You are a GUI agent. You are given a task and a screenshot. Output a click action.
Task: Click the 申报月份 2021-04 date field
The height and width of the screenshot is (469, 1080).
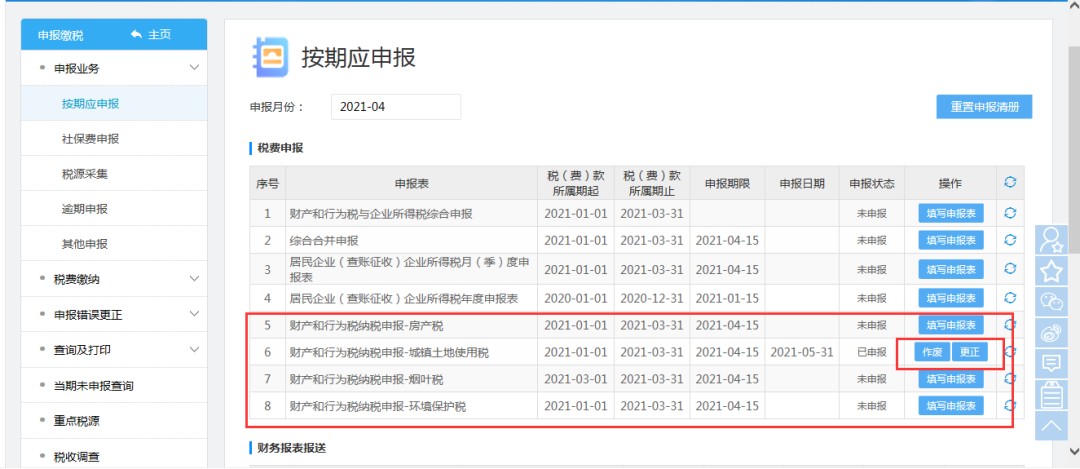[395, 107]
